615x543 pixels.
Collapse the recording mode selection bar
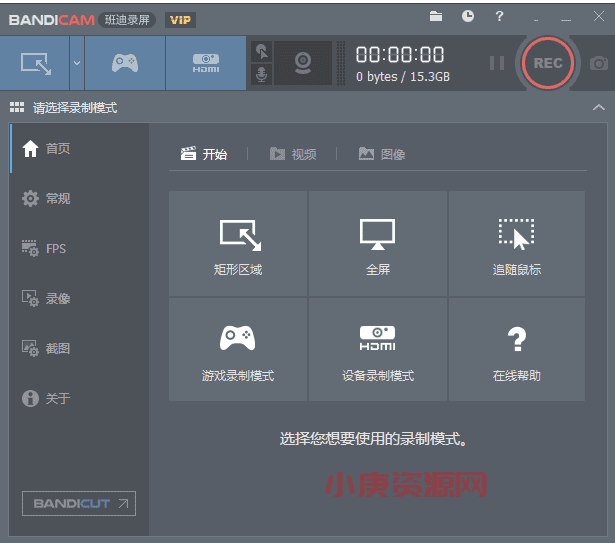click(x=598, y=107)
